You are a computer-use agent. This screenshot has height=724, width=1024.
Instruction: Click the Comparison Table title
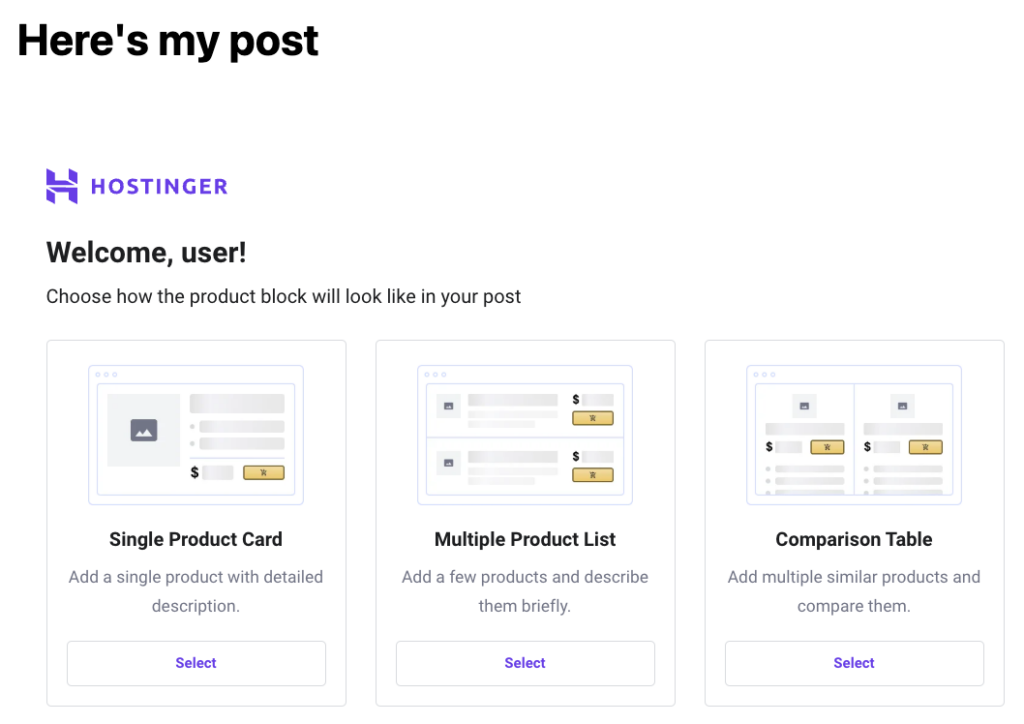click(854, 539)
